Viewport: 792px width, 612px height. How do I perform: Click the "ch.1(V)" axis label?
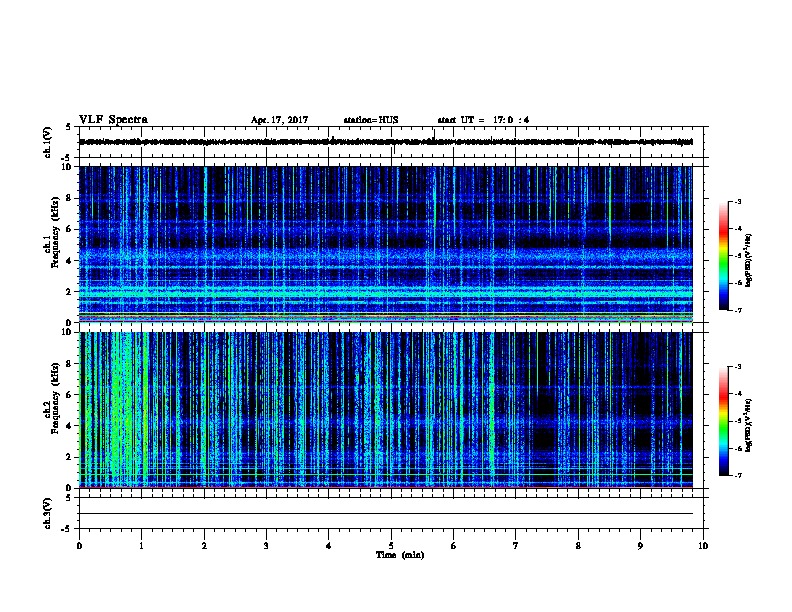[48, 142]
